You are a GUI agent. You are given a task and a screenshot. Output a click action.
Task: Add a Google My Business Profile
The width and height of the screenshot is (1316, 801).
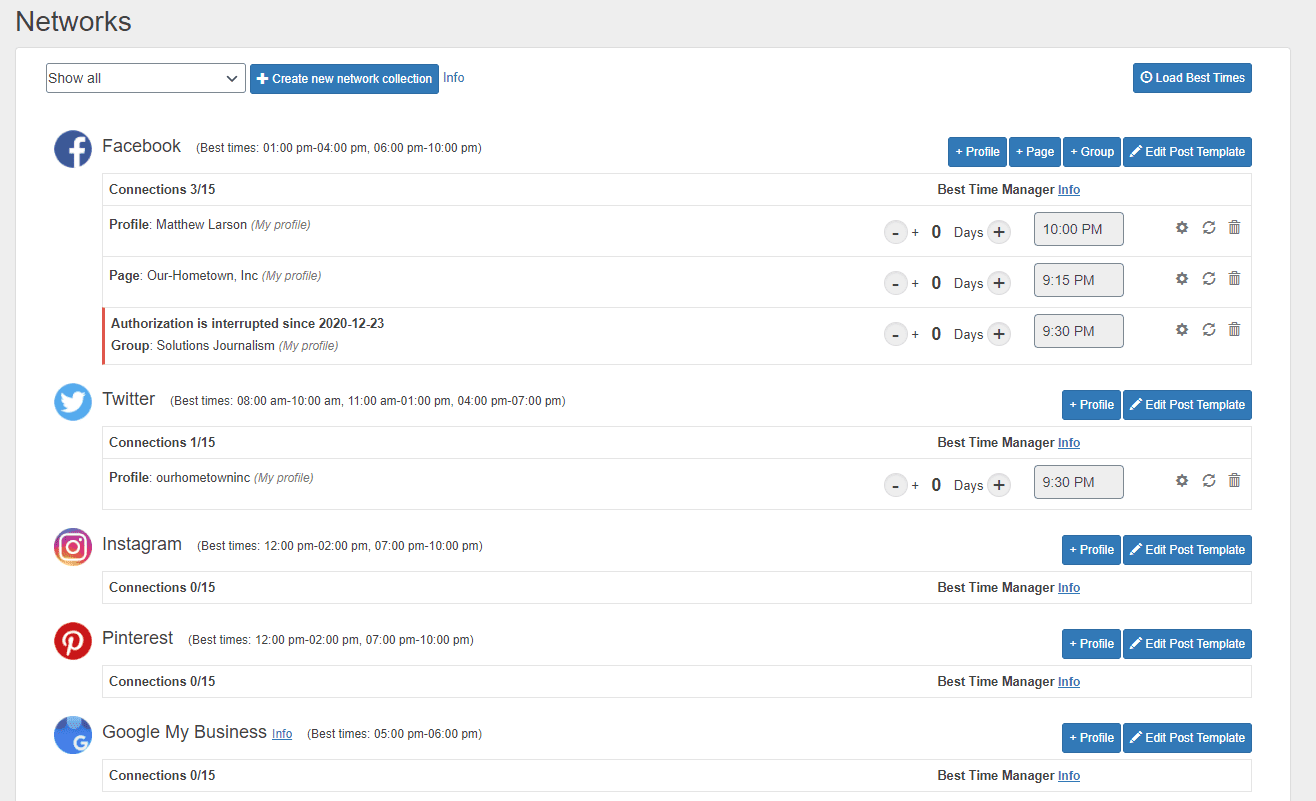click(x=1091, y=738)
